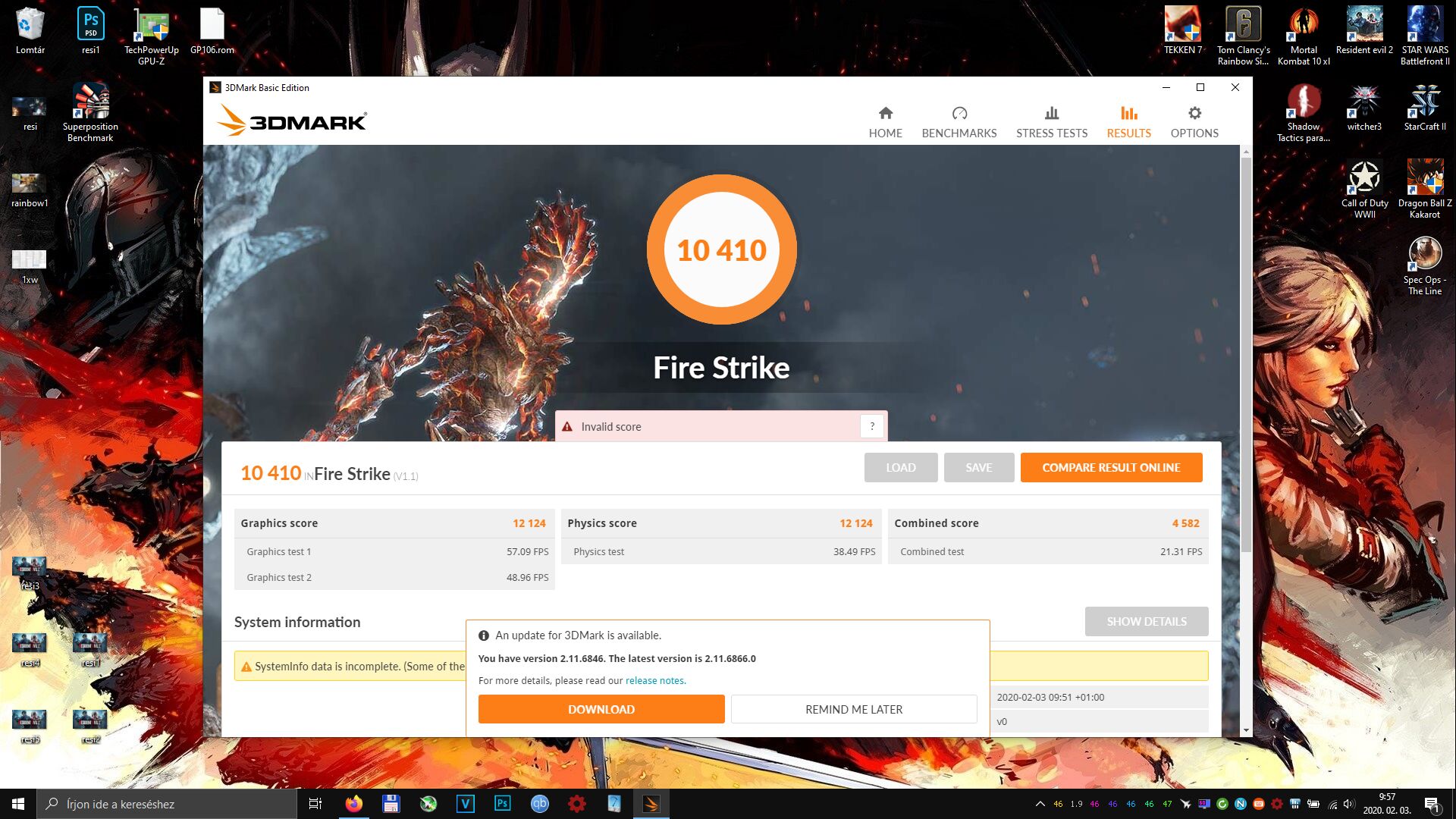The height and width of the screenshot is (819, 1456).
Task: Select the StarCraft II shortcut
Action: coord(1425,107)
